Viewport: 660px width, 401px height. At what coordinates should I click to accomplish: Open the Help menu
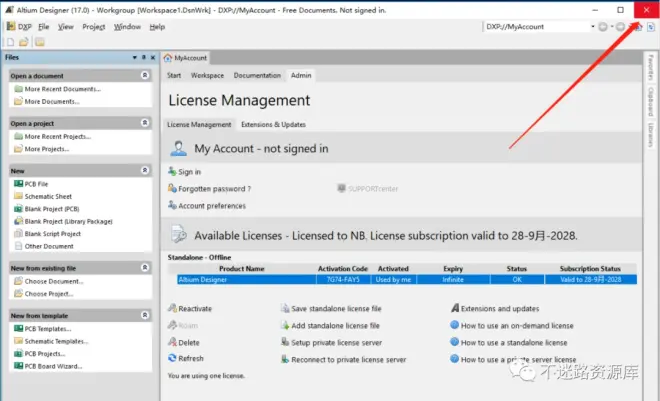coord(157,27)
